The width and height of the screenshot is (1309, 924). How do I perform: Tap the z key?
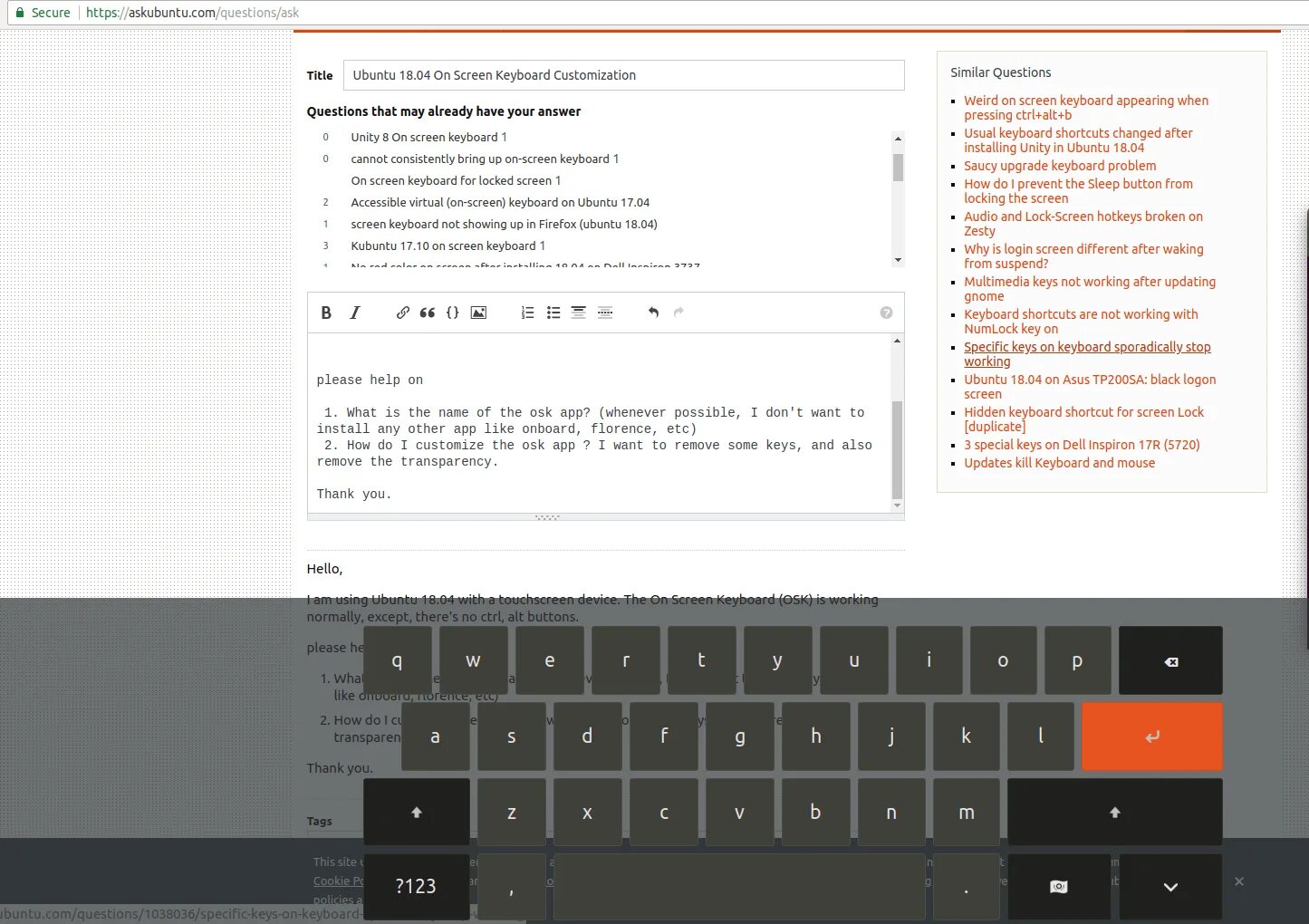pos(512,813)
